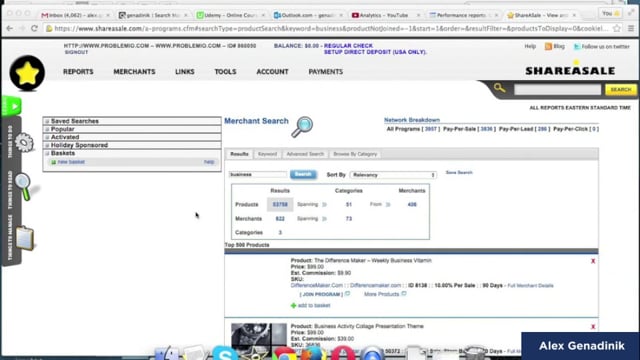640x360 pixels.
Task: Click popup icon beside Join Program
Action: coord(347,293)
